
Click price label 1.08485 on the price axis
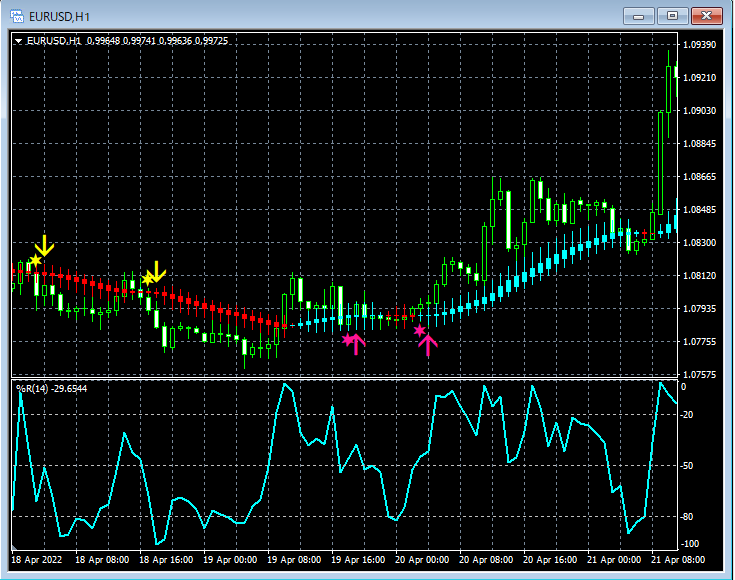coord(700,210)
